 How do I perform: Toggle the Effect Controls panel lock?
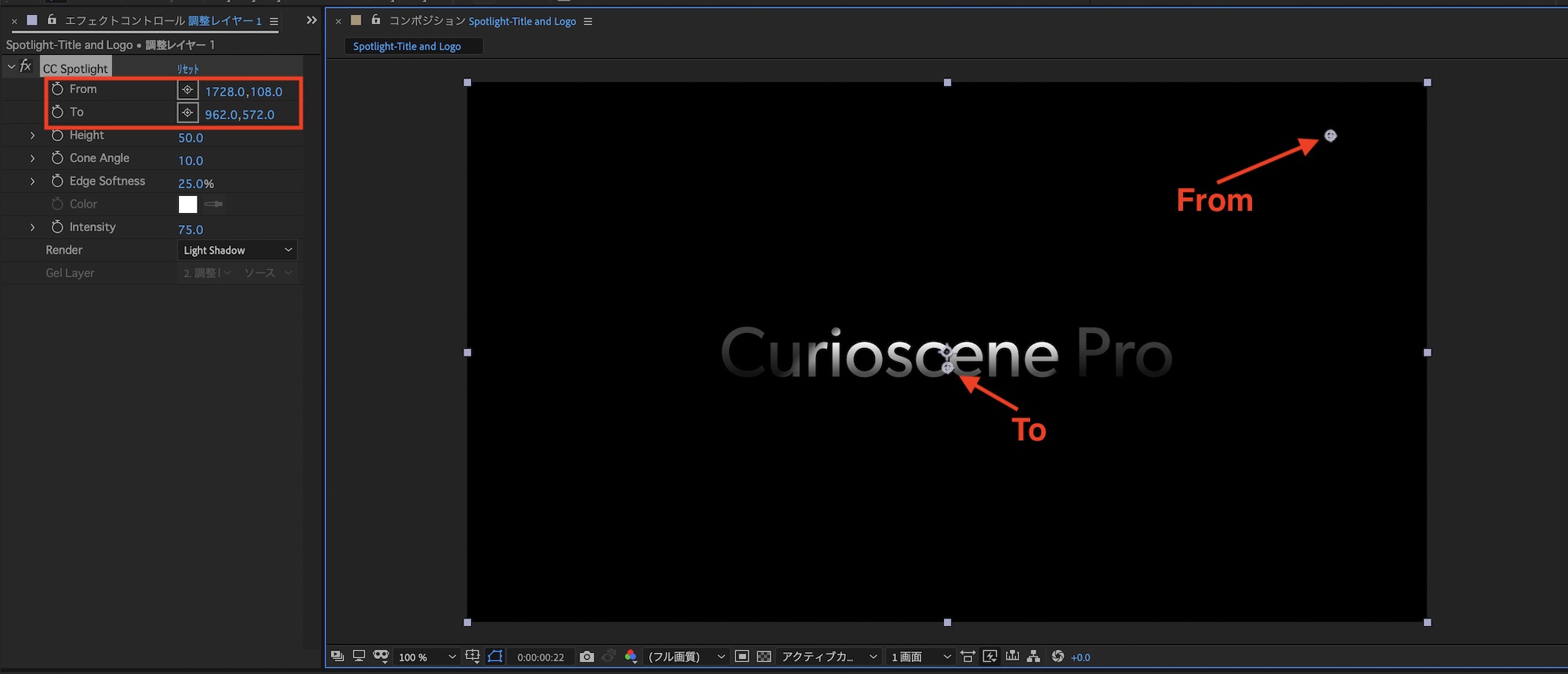tap(52, 20)
